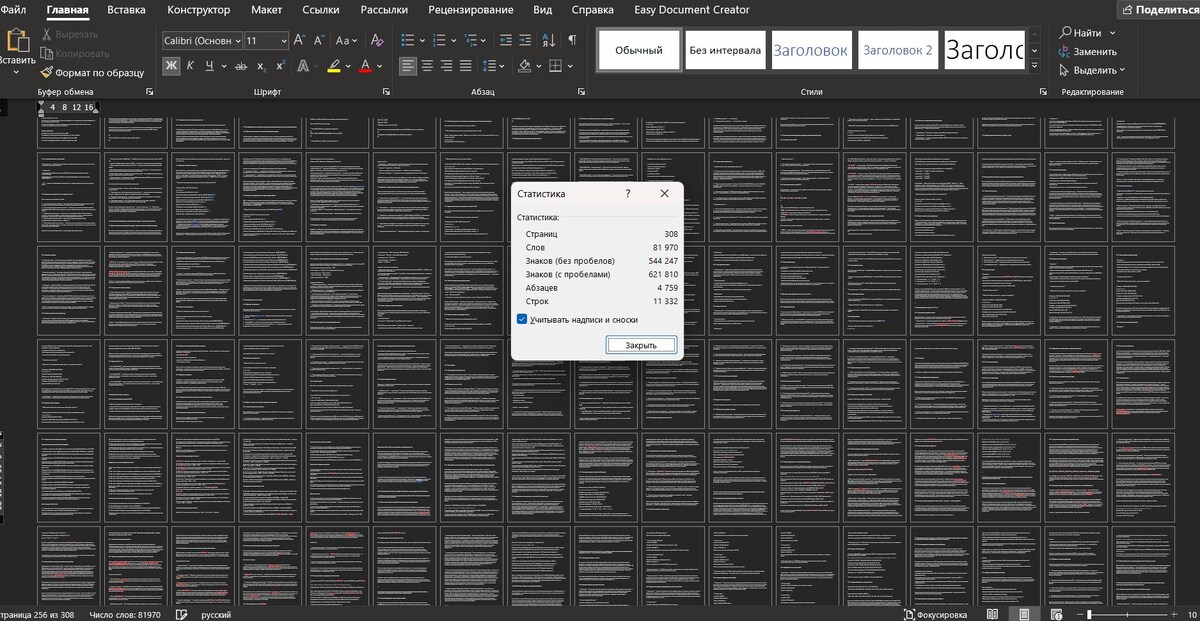
Task: Click the Replace (Заменить) command
Action: 1088,51
